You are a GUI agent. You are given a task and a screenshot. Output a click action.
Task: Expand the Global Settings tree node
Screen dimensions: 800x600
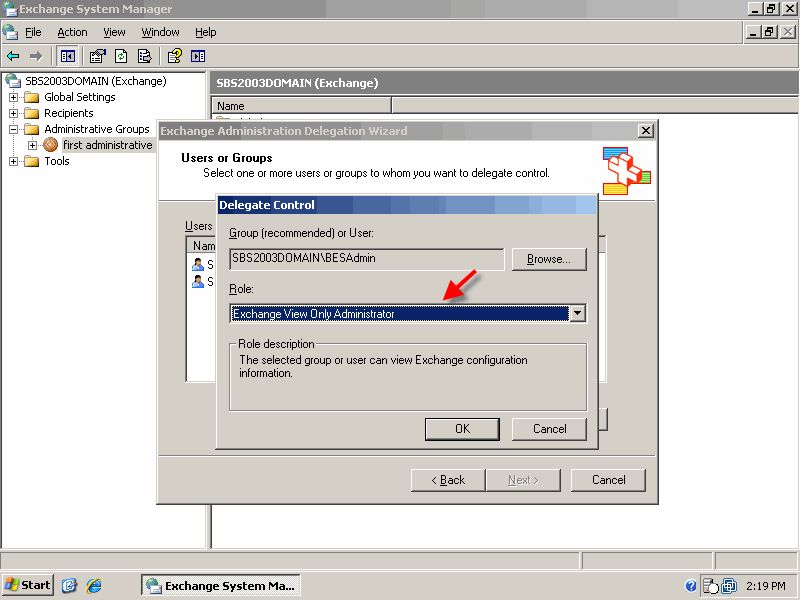coord(14,97)
